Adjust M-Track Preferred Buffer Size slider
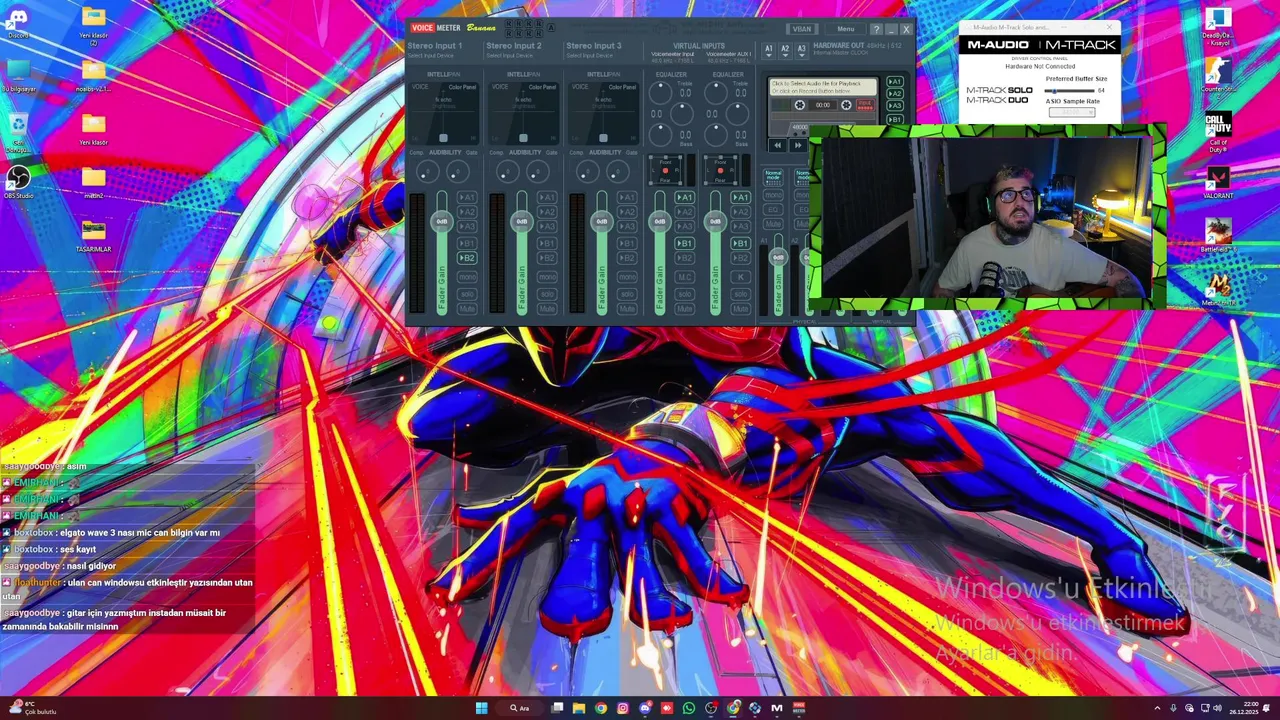 (1069, 90)
